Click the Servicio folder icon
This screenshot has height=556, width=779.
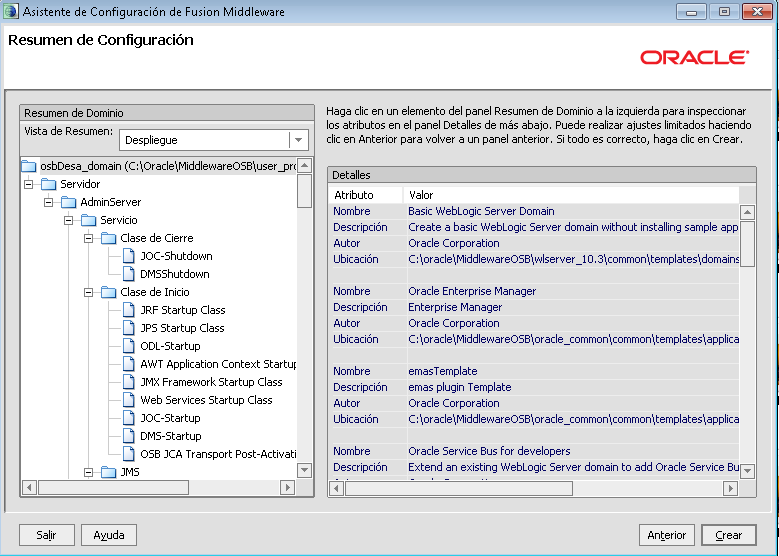coord(88,220)
